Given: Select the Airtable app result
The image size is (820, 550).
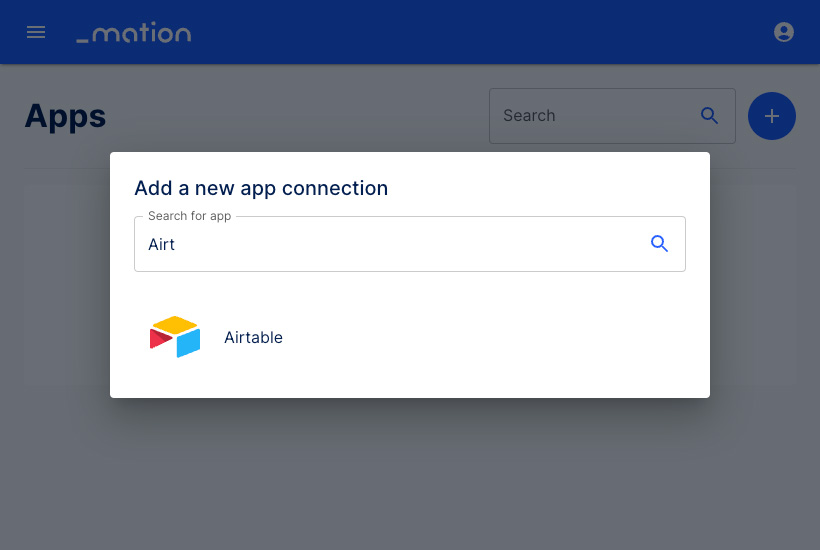Looking at the screenshot, I should [x=409, y=337].
